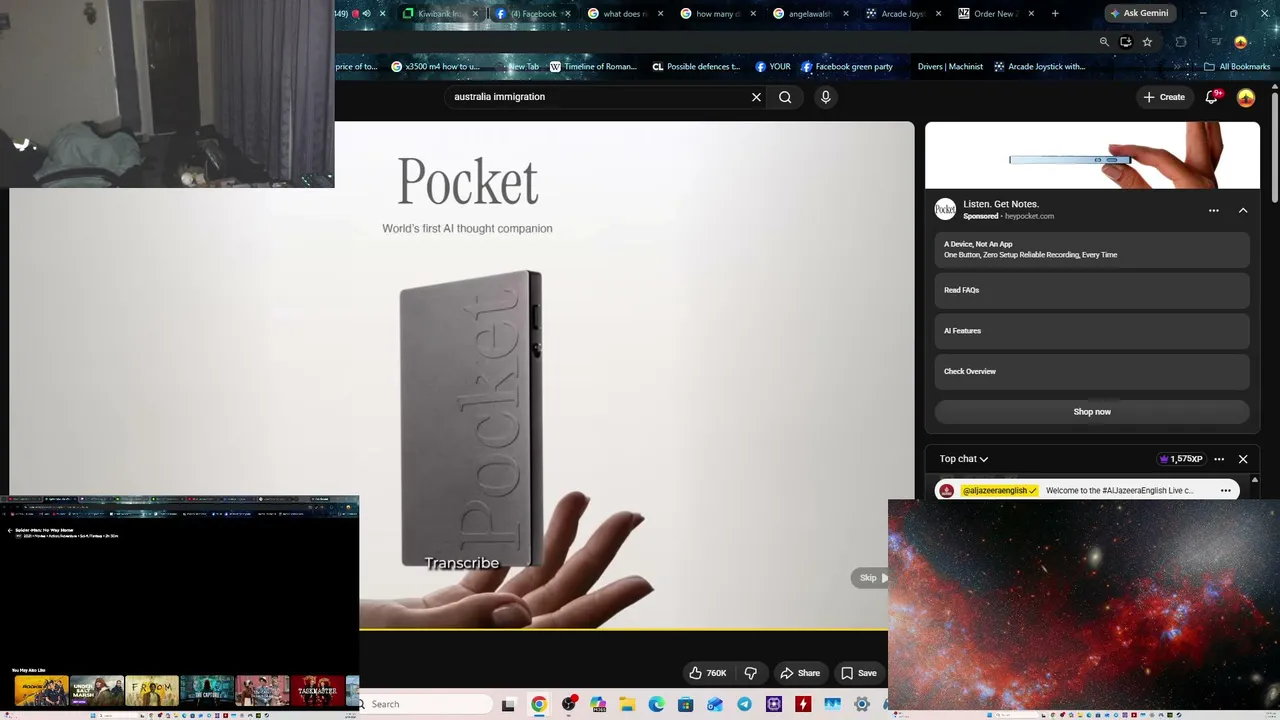Start voice search with the microphone icon

825,97
